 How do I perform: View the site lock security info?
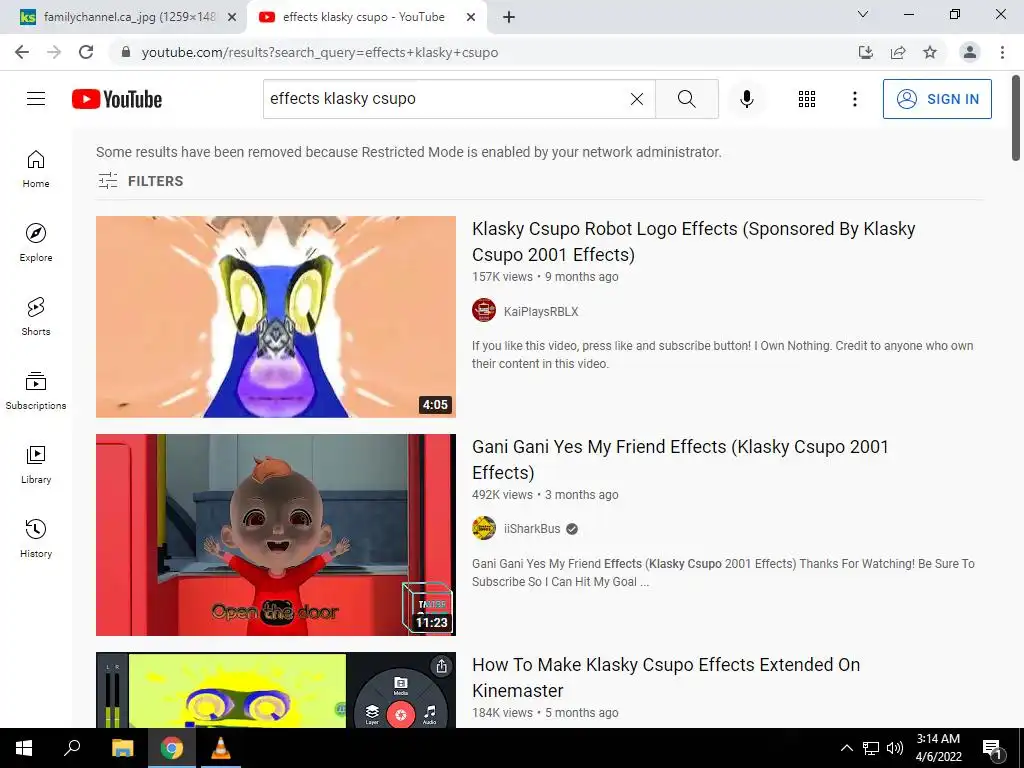coord(126,52)
